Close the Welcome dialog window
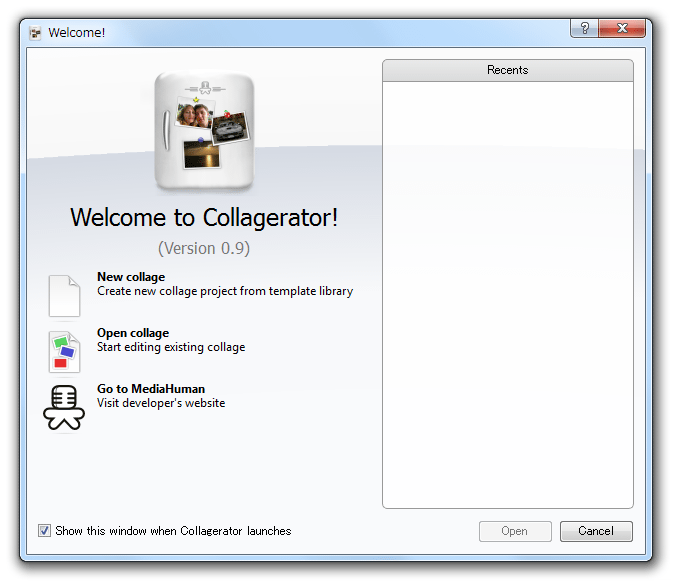The height and width of the screenshot is (585, 676). point(622,28)
